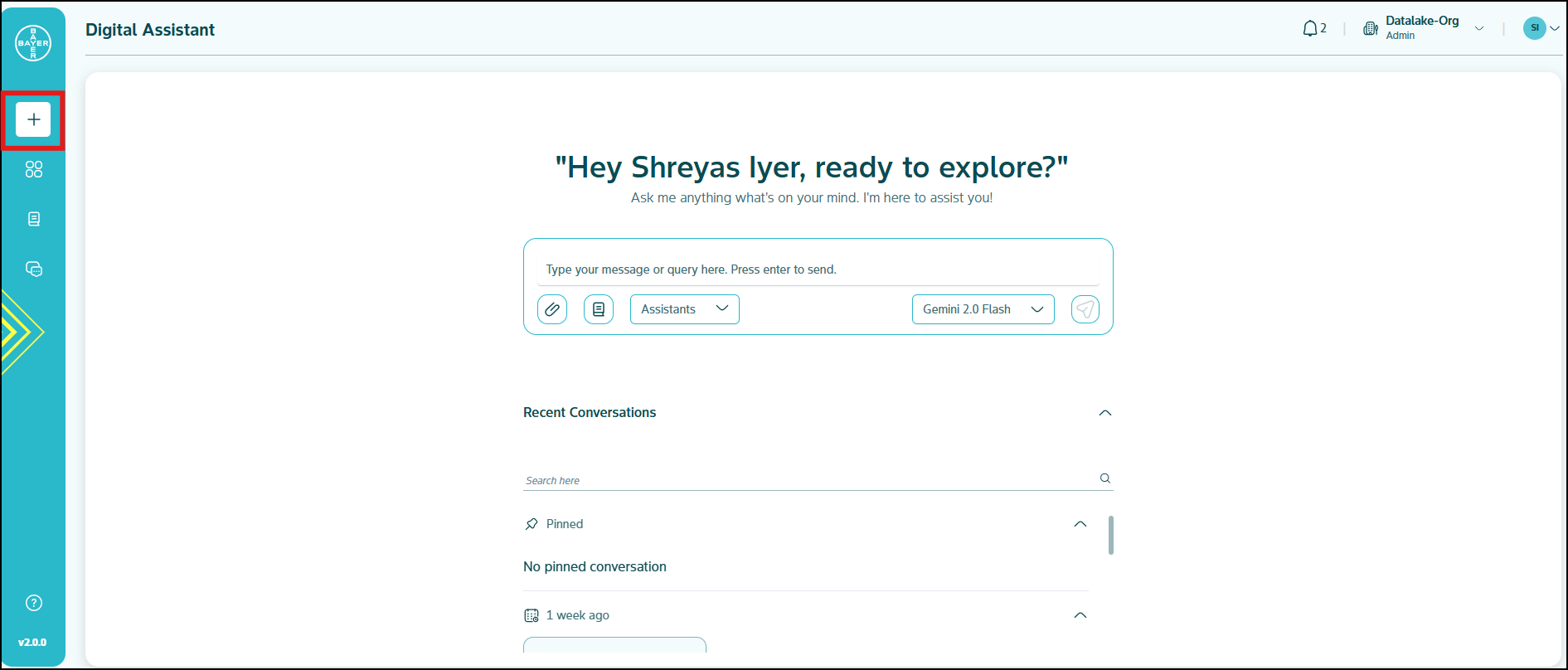Open the Gemini 2.0 Flash model dropdown

[983, 309]
